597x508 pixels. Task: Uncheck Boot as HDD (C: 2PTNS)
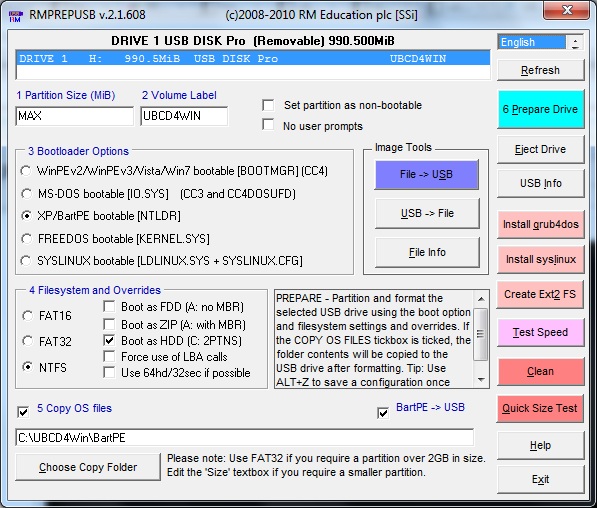(x=109, y=340)
